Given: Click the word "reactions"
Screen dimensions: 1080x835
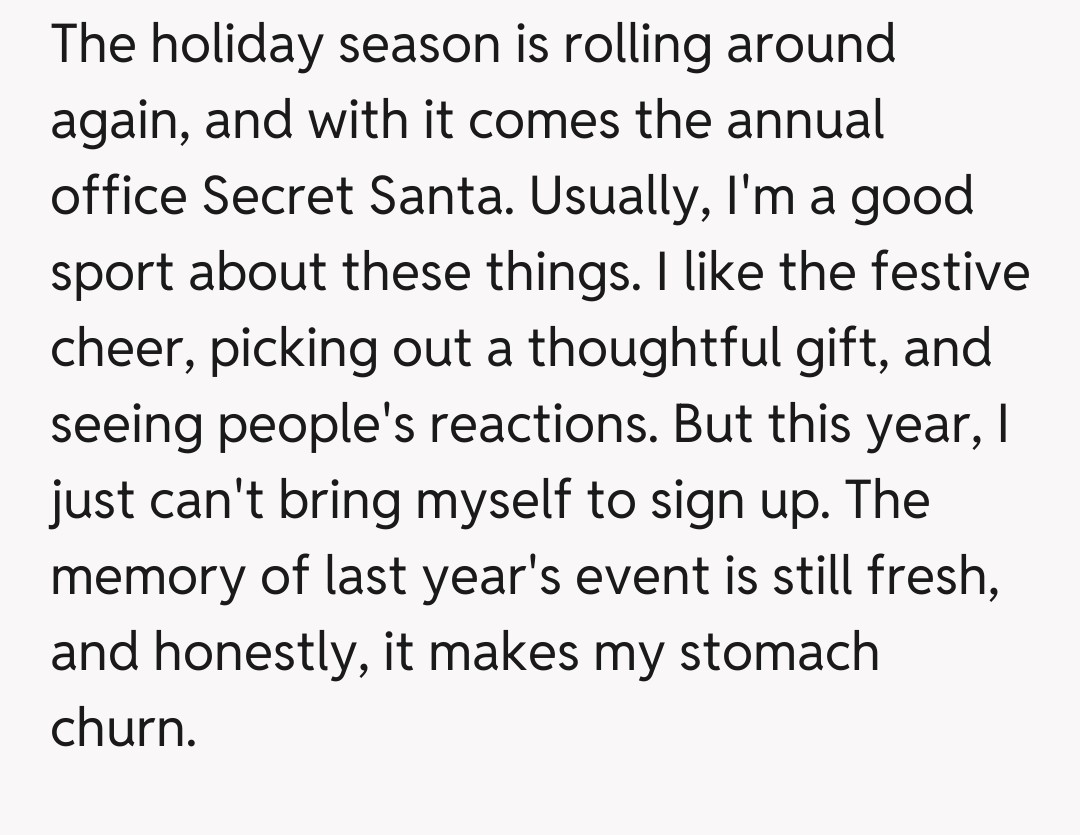Looking at the screenshot, I should point(542,425).
